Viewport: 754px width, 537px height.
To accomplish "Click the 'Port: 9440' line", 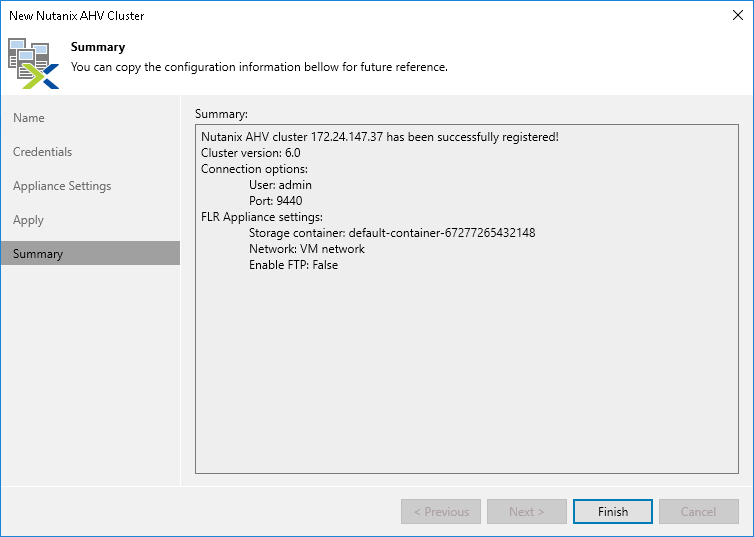I will point(276,201).
